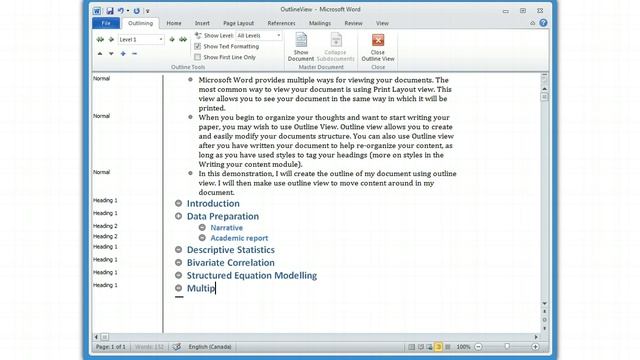The height and width of the screenshot is (360, 640).
Task: Click the vertical scrollbar down arrow
Action: coord(544,304)
